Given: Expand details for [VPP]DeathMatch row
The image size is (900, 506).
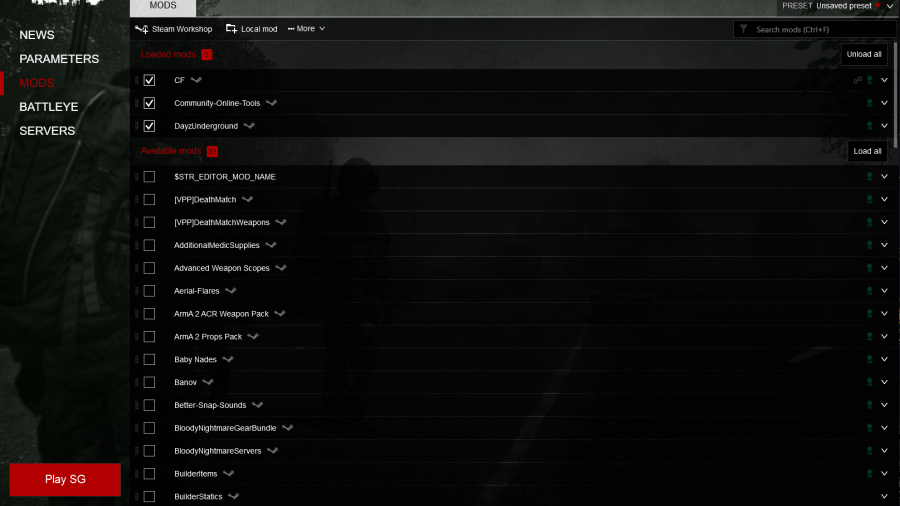Looking at the screenshot, I should tap(885, 200).
